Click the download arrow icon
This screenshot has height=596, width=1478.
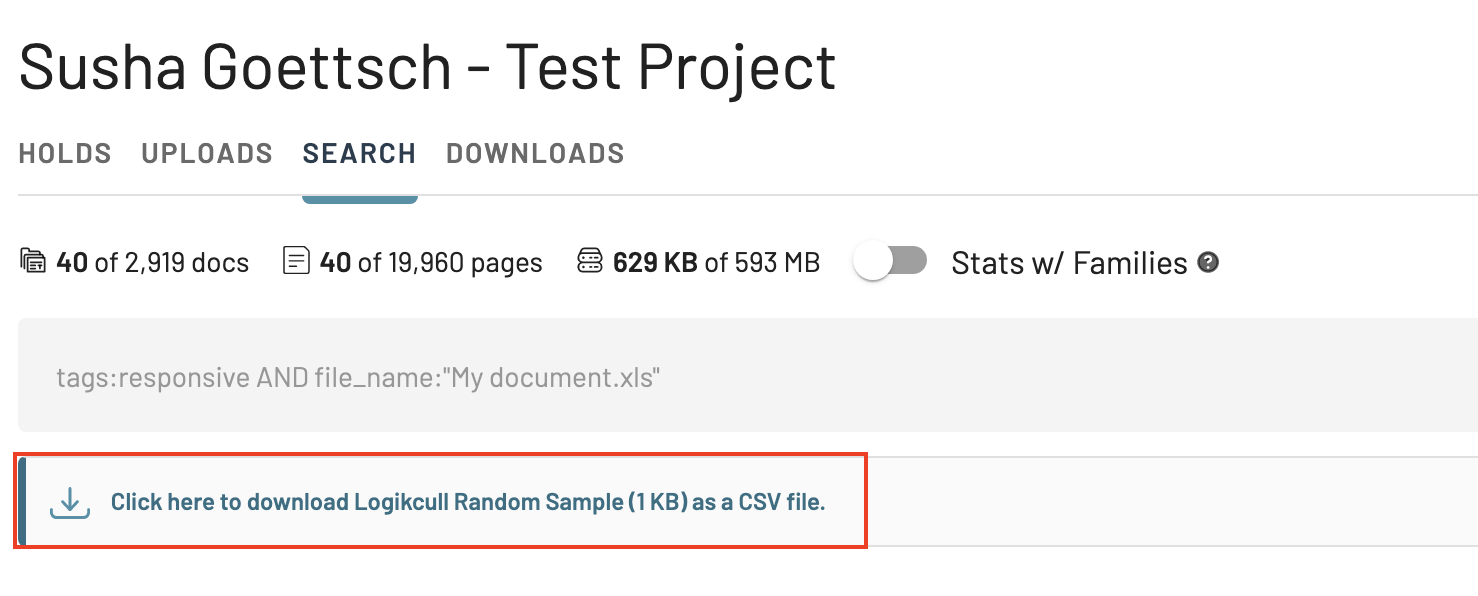pyautogui.click(x=70, y=502)
